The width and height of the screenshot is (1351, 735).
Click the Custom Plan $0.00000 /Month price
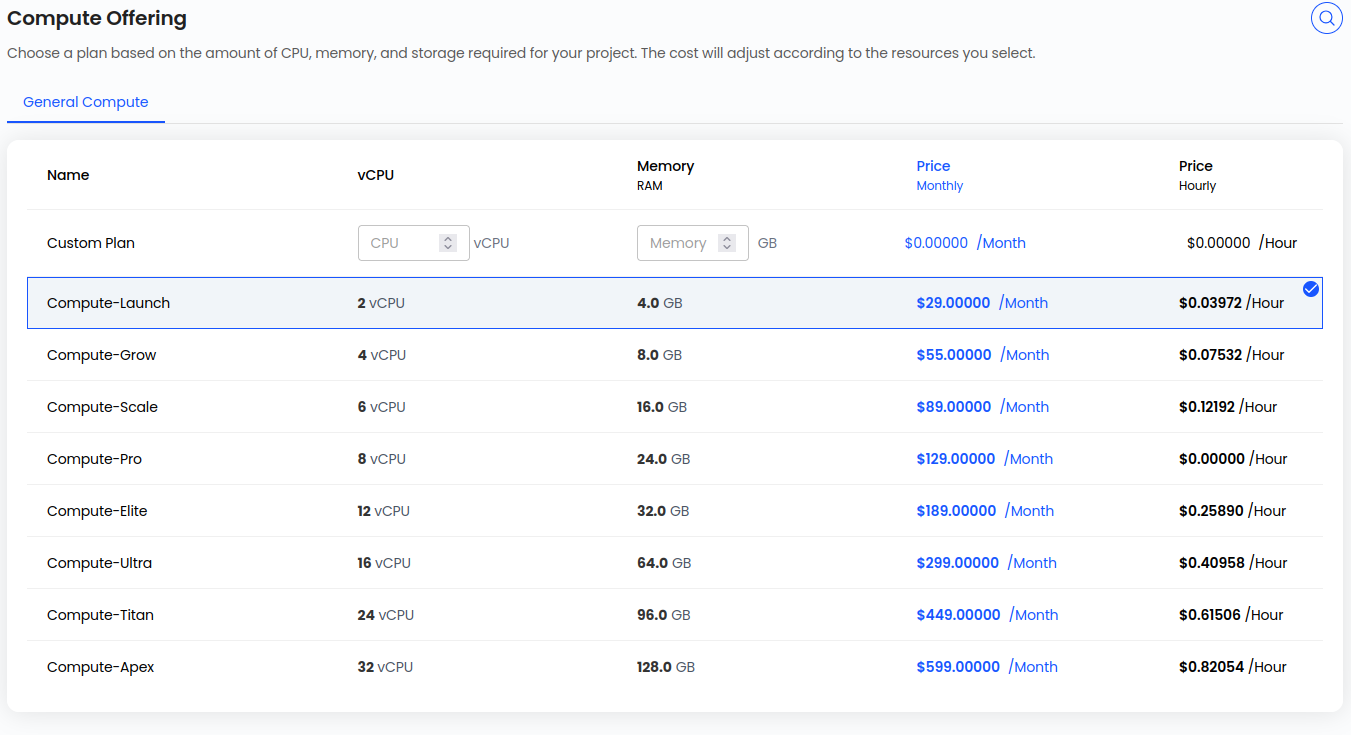[965, 243]
